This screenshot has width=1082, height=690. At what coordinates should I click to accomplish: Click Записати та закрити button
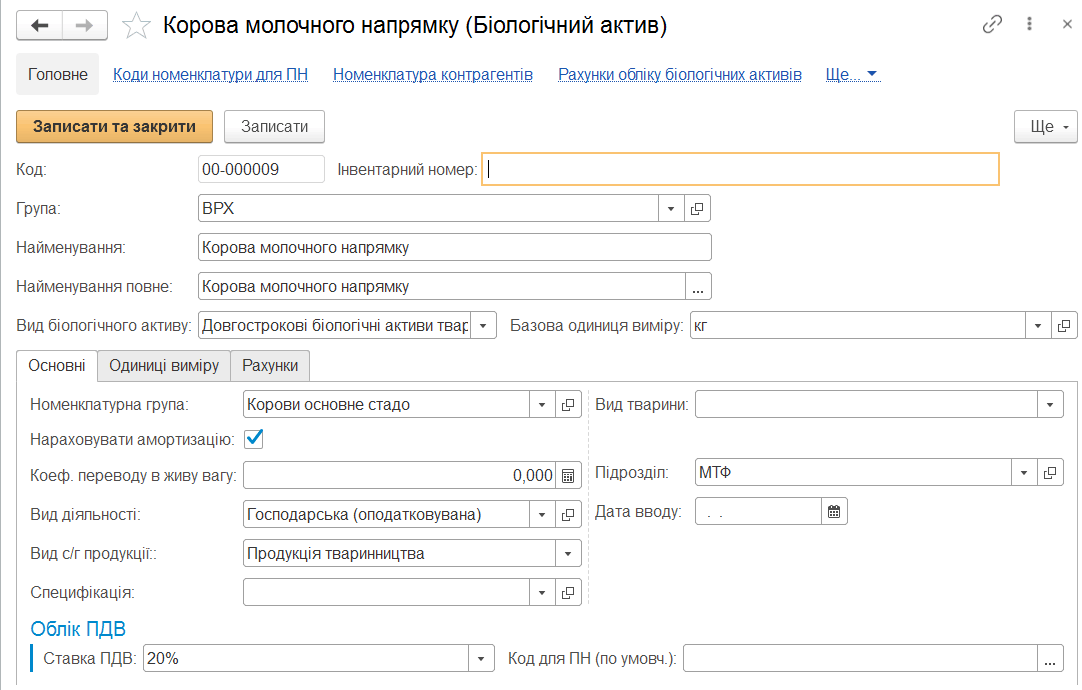point(115,127)
